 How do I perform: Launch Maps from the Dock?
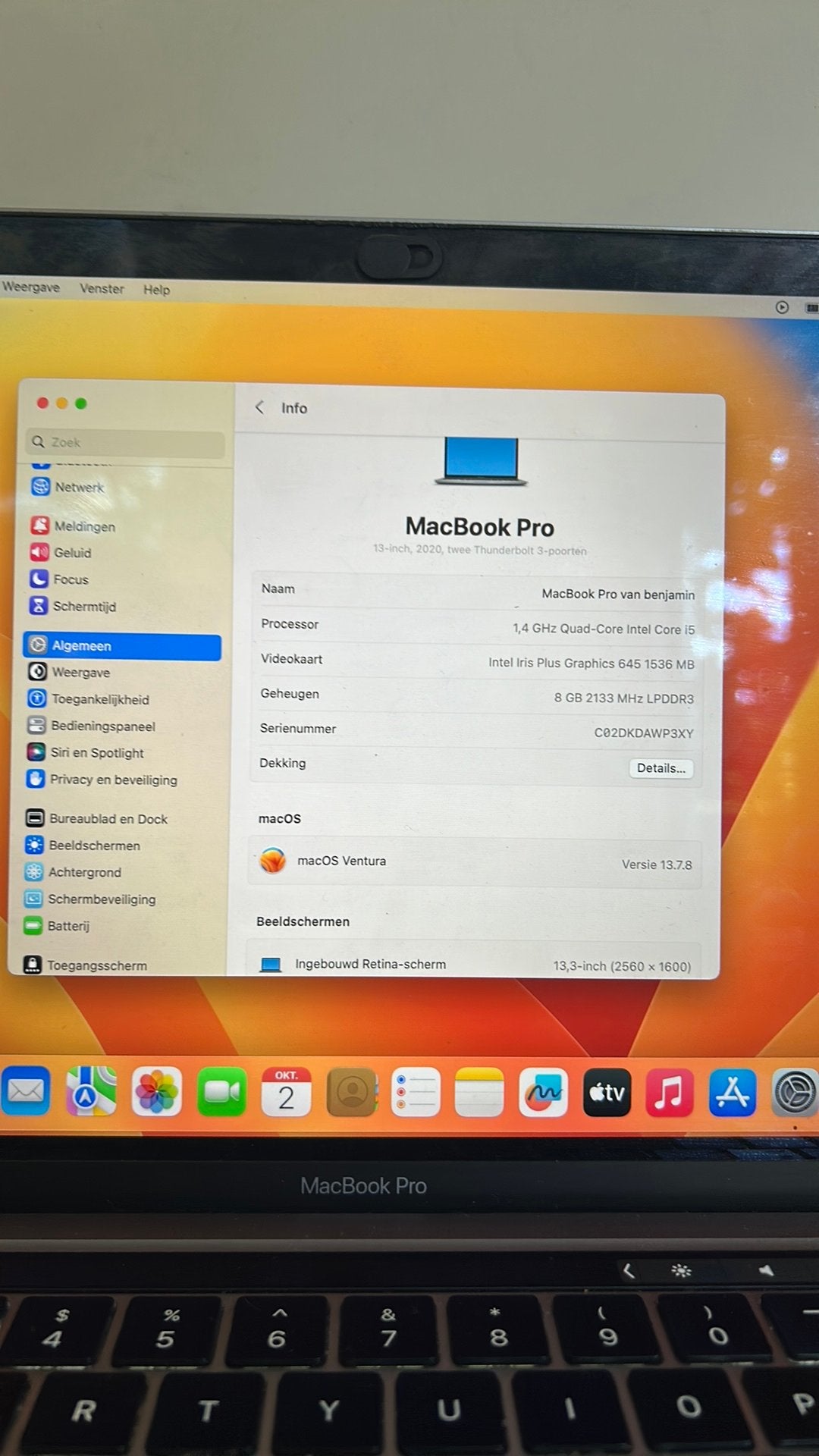tap(91, 1091)
